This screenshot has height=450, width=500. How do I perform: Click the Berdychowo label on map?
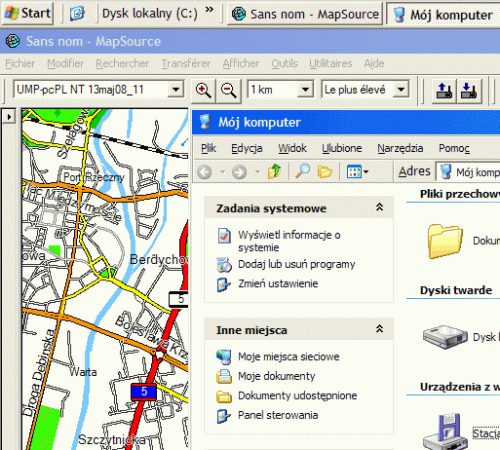coord(159,259)
